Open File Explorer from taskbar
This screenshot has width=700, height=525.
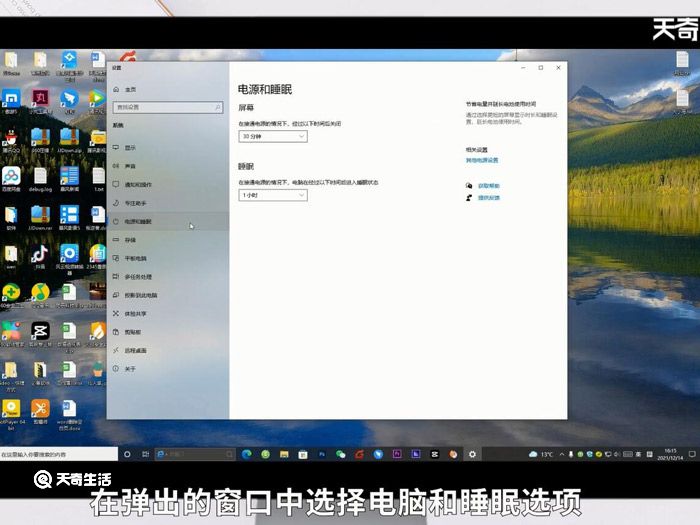click(x=284, y=454)
